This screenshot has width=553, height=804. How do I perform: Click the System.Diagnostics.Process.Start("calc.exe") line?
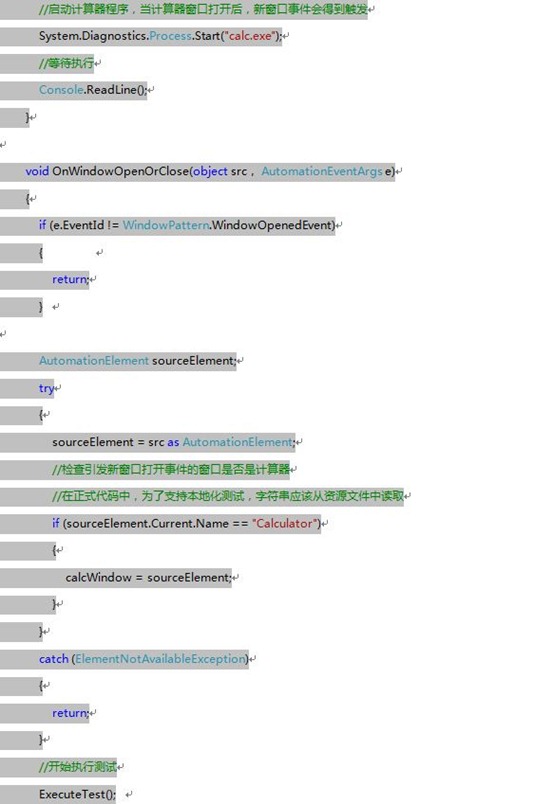click(x=161, y=36)
